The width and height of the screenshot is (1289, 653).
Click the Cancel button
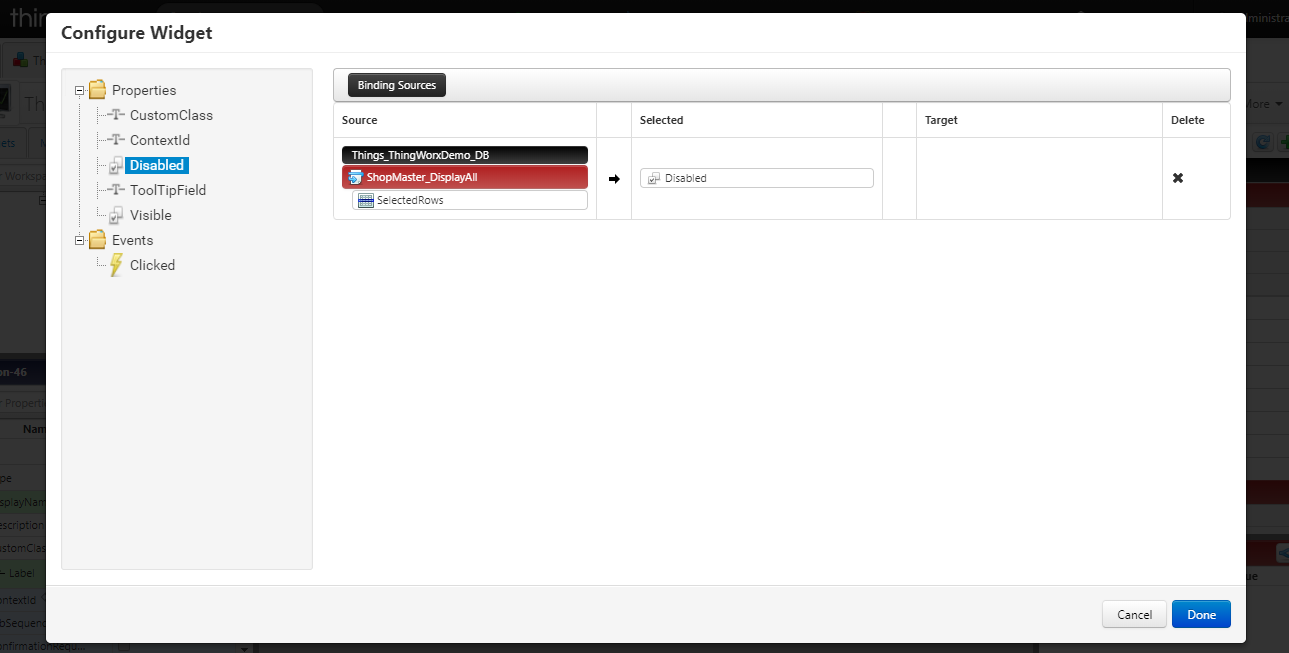(1133, 614)
